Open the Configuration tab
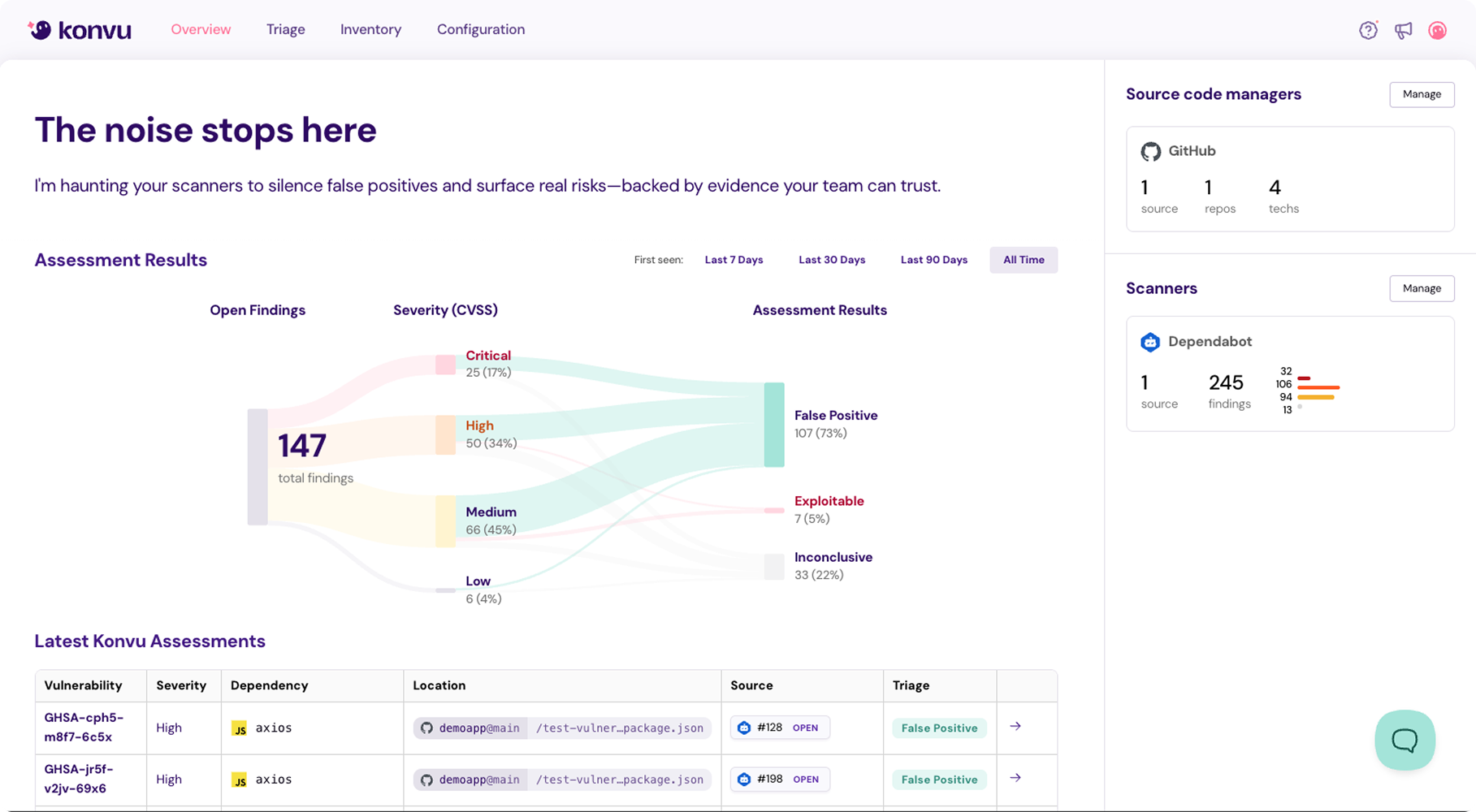 click(481, 29)
